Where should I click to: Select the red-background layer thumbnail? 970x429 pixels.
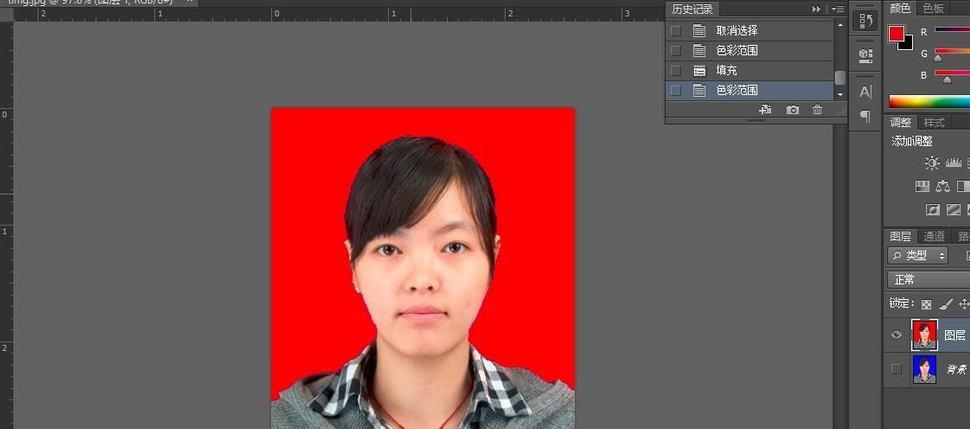click(924, 335)
